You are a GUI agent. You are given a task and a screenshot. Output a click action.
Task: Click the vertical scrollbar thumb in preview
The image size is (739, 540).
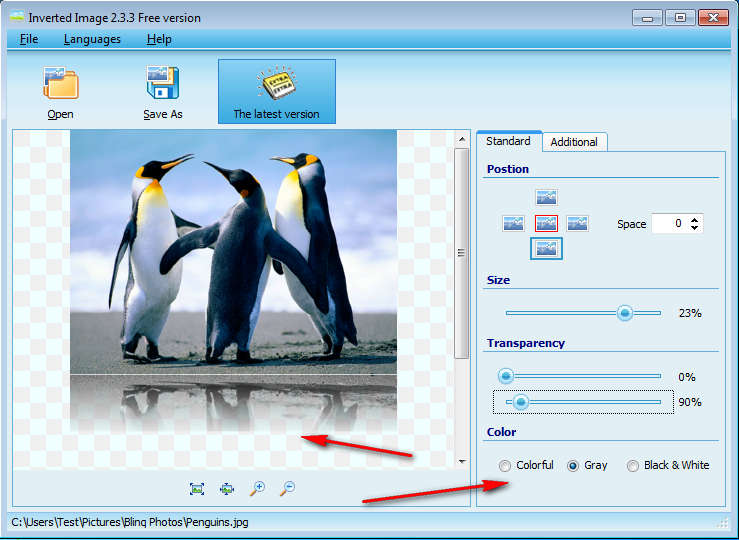click(x=462, y=253)
